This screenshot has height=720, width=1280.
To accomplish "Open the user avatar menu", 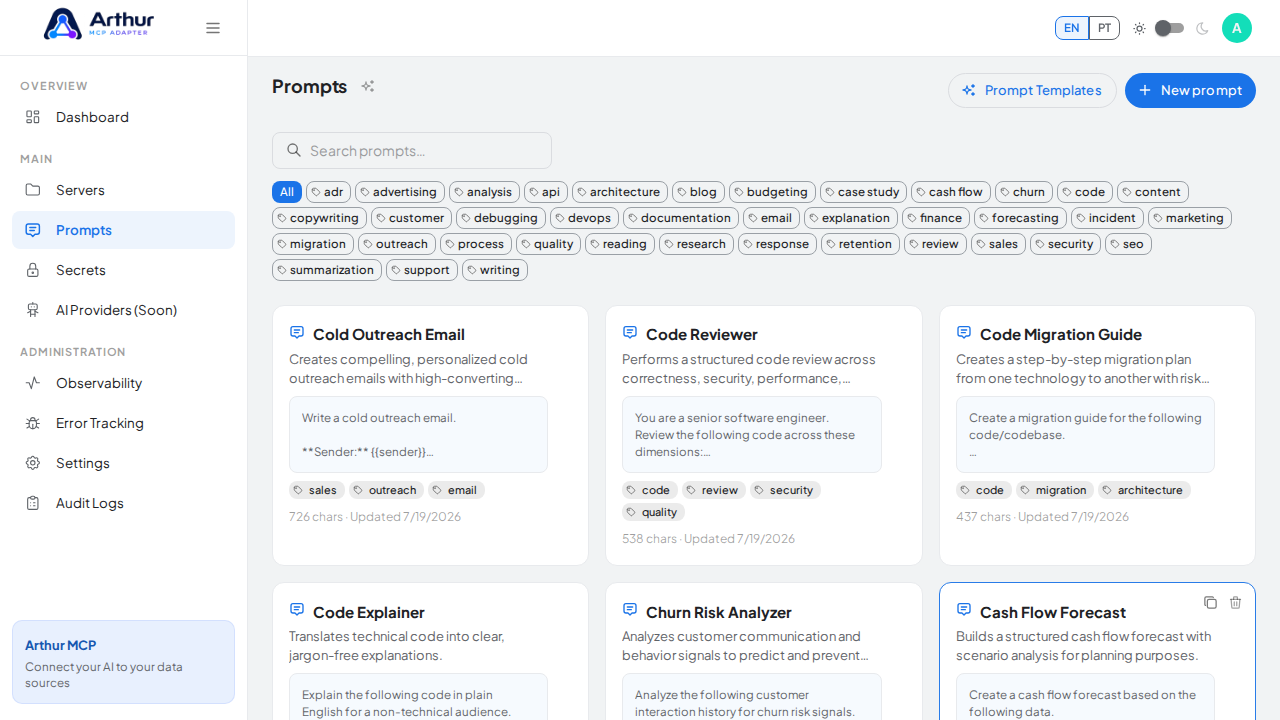I will click(x=1237, y=28).
